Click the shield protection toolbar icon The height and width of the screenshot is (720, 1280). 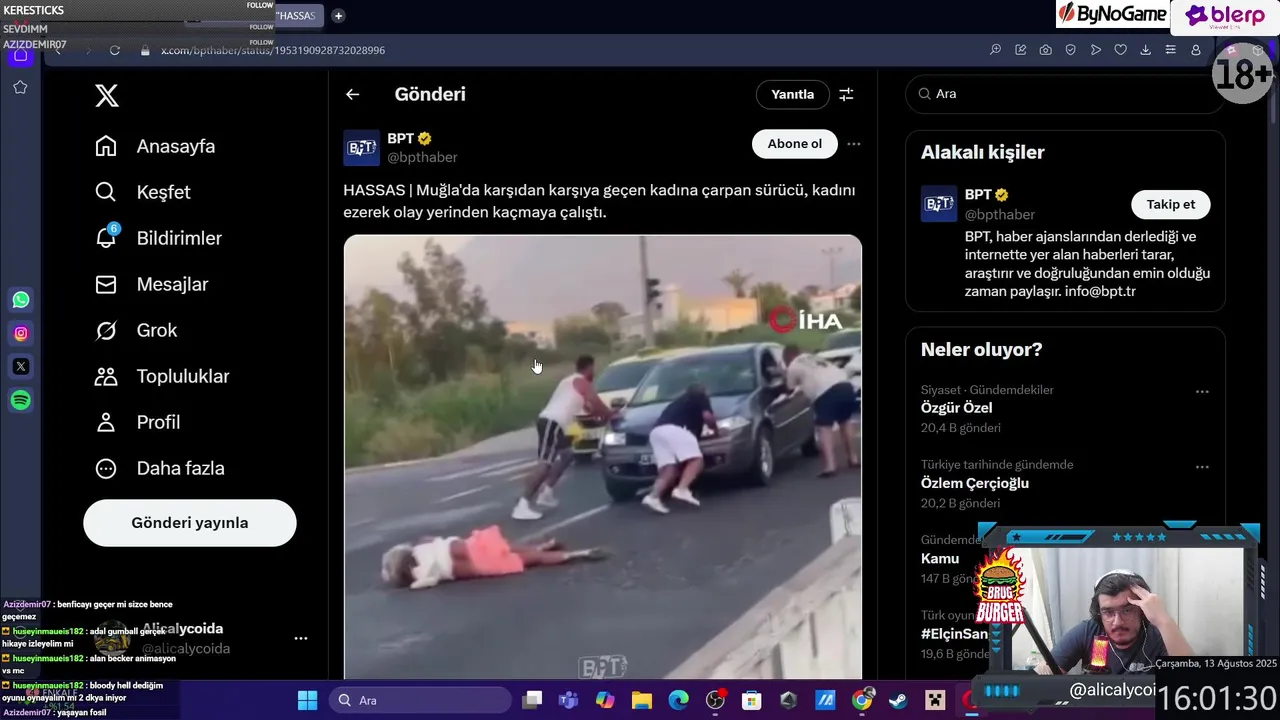tap(1070, 50)
